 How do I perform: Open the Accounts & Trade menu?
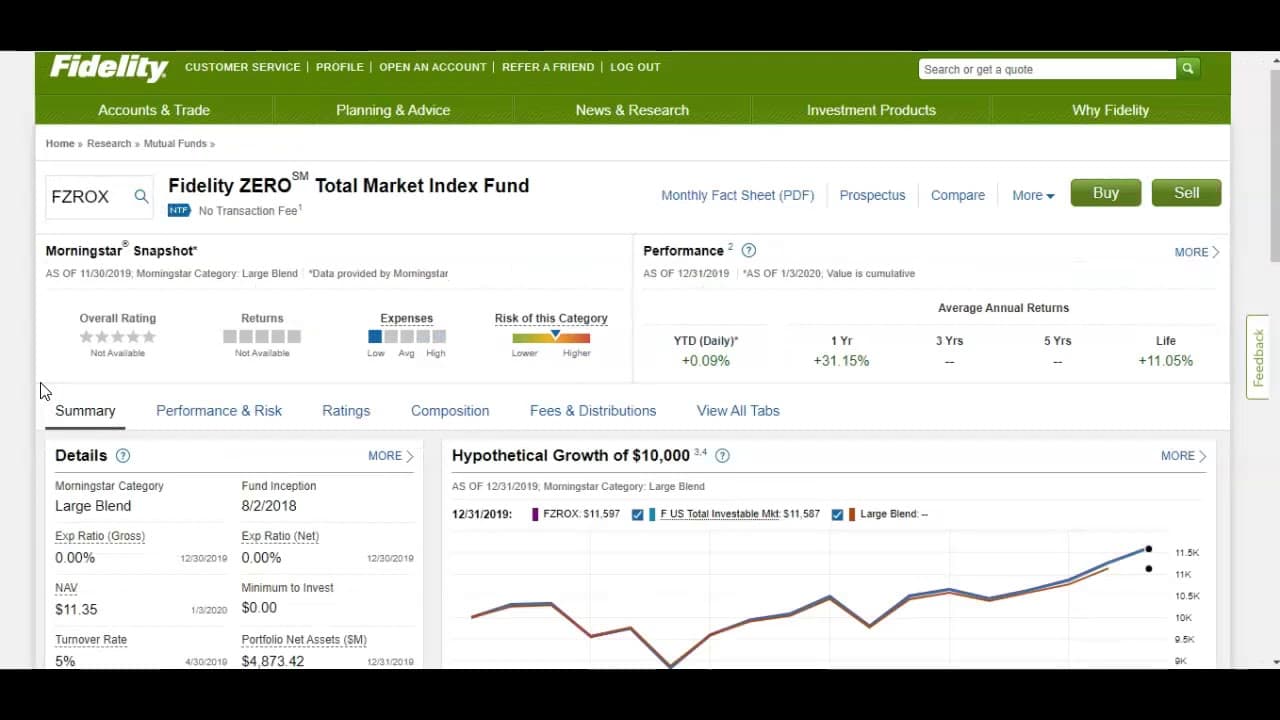[x=154, y=110]
